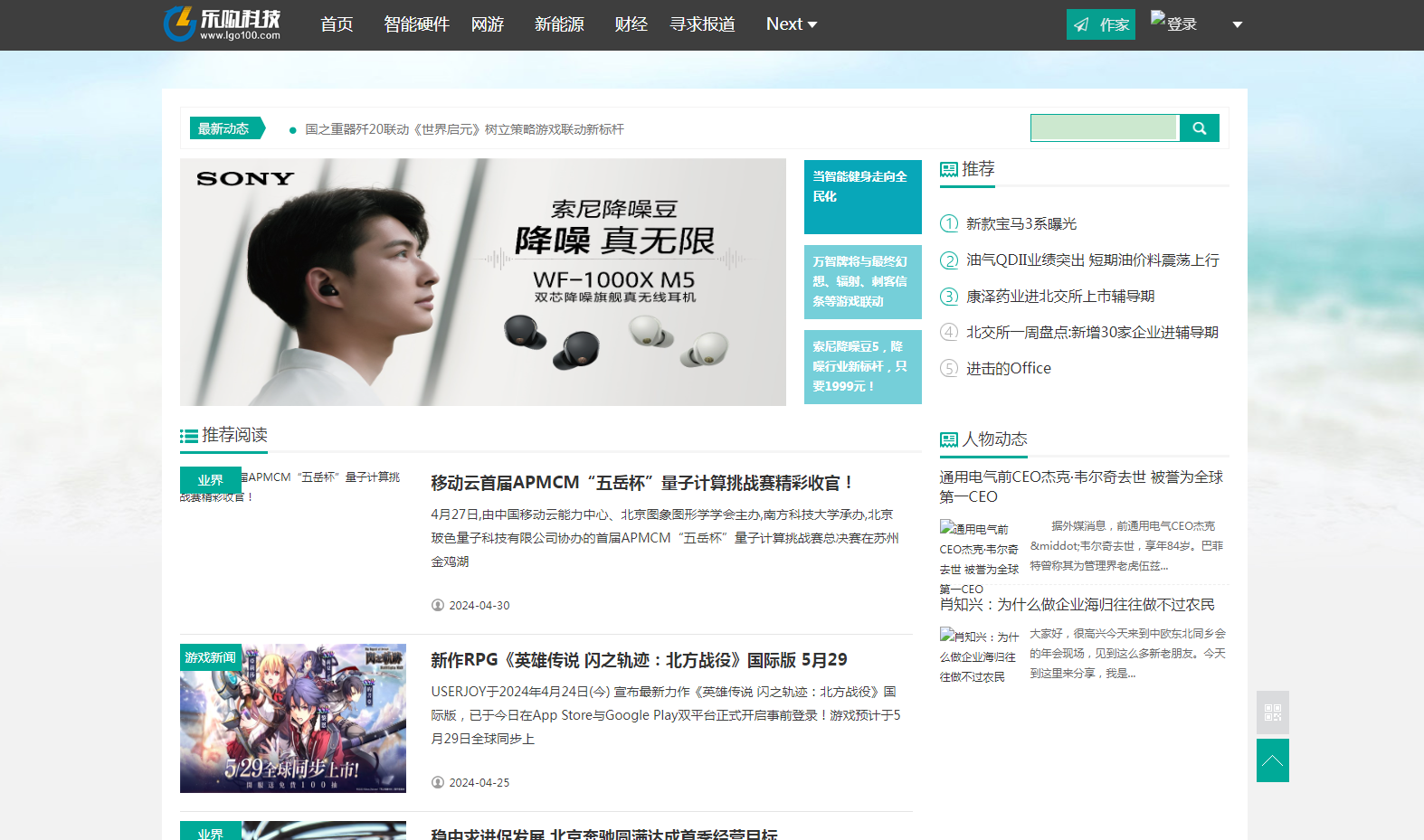
Task: Open the 移动云首届APMCM article headline
Action: coord(643,483)
